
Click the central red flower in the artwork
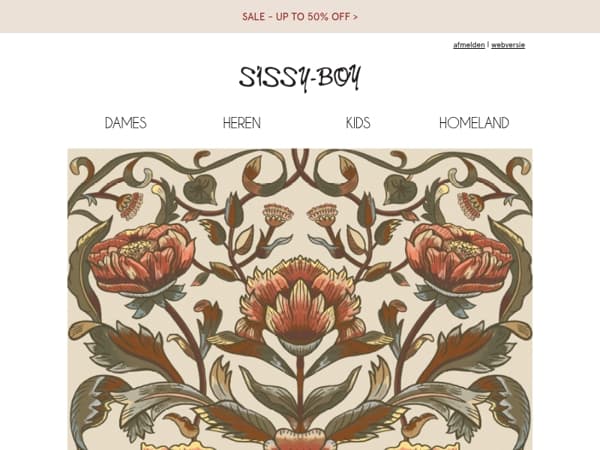click(x=300, y=302)
